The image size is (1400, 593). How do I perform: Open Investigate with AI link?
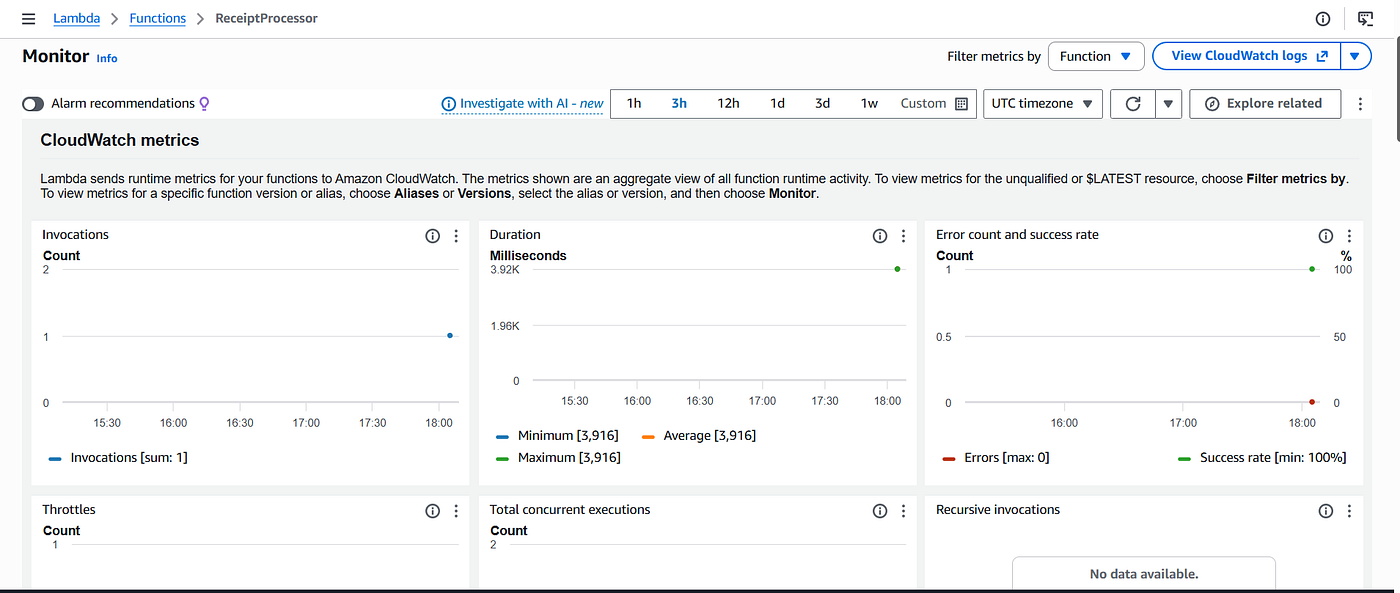click(523, 103)
